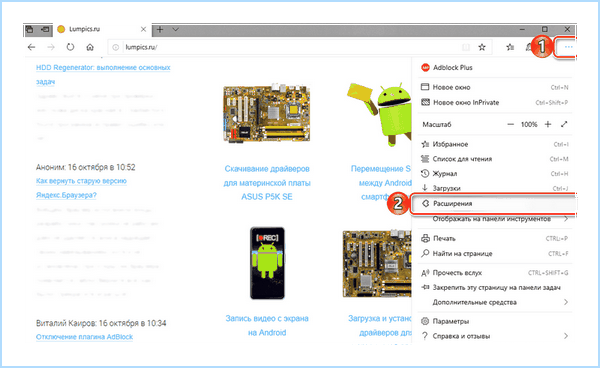
Task: Open Загрузки menu item
Action: click(494, 188)
